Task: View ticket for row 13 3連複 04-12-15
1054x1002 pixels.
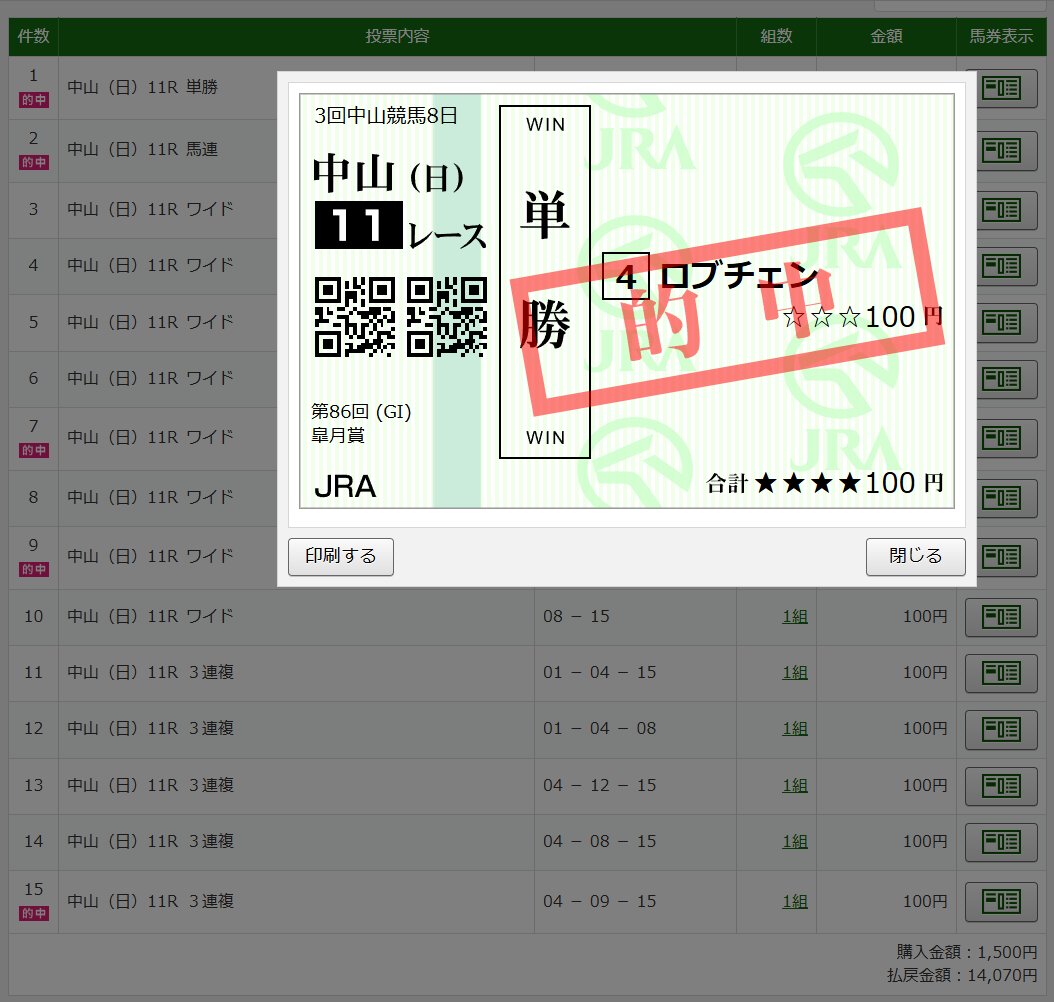Action: [x=1002, y=786]
